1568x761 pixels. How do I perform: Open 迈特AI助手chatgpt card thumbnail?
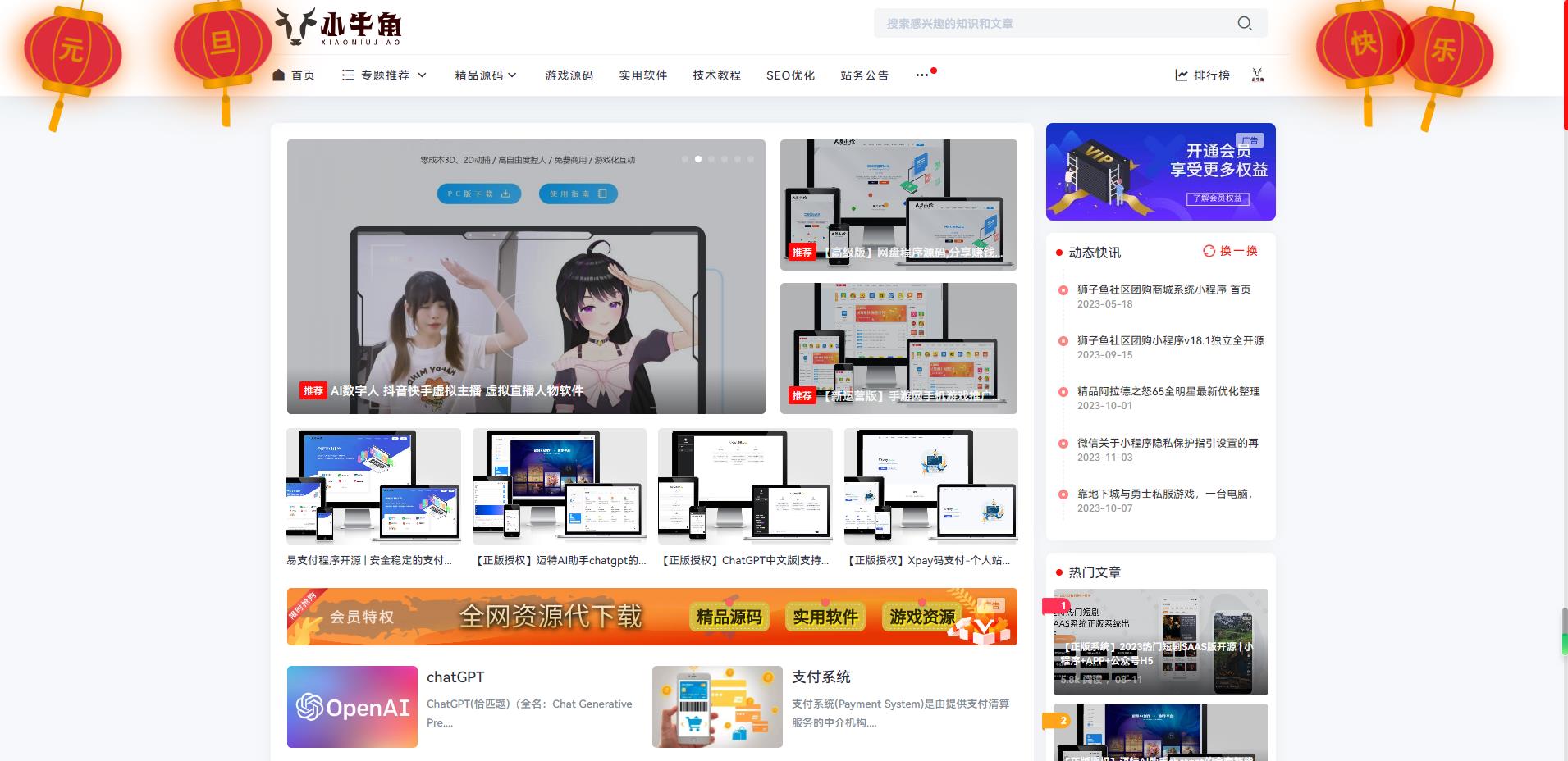(x=560, y=486)
